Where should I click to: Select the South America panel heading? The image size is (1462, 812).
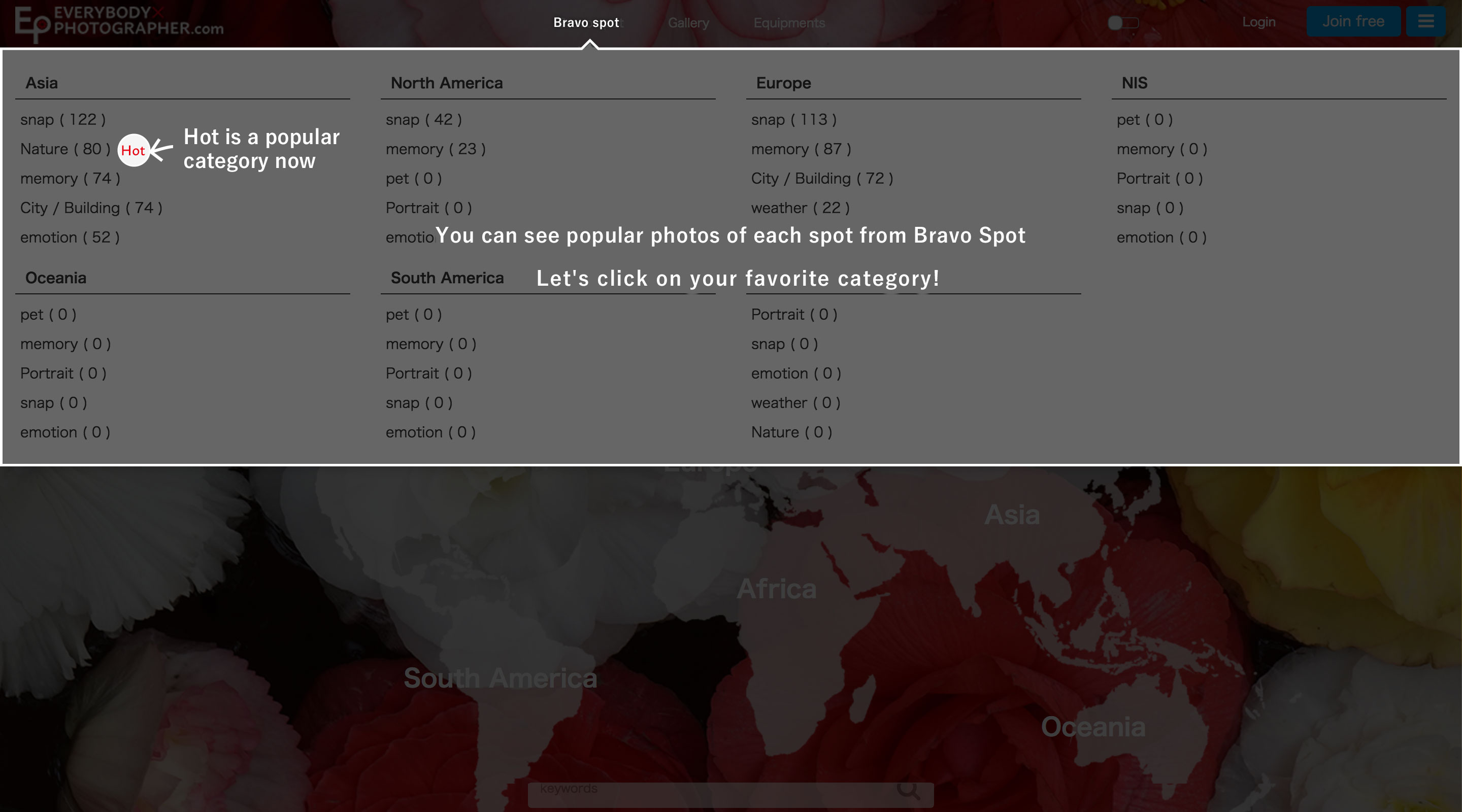click(x=447, y=278)
